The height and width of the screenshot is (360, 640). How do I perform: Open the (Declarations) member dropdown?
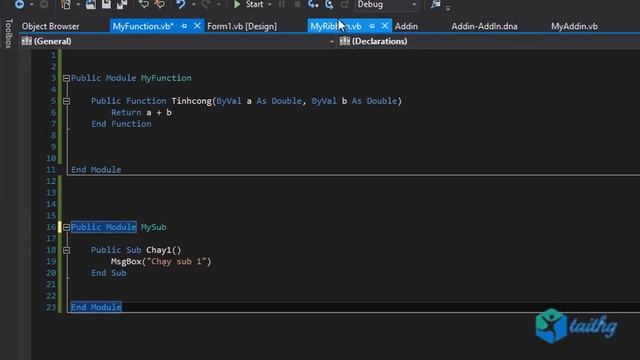[x=489, y=41]
